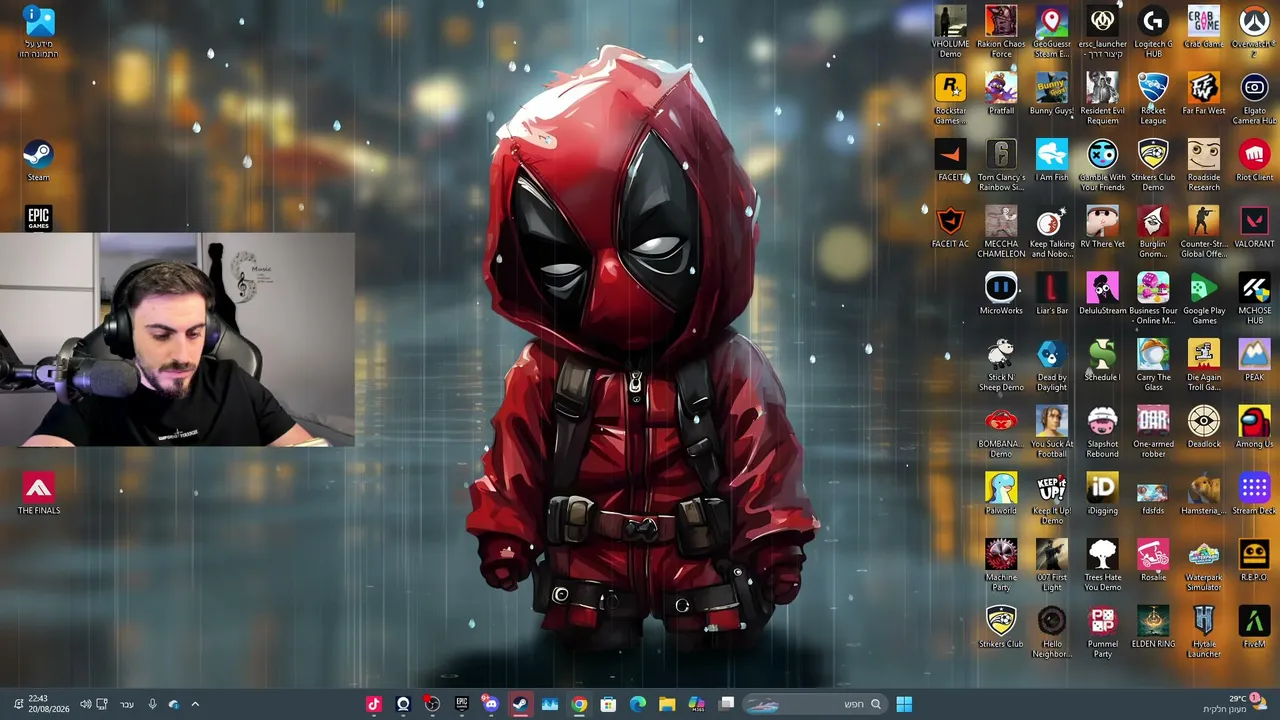The image size is (1280, 720).
Task: Open the 007 First Light shortcut
Action: coord(1051,565)
